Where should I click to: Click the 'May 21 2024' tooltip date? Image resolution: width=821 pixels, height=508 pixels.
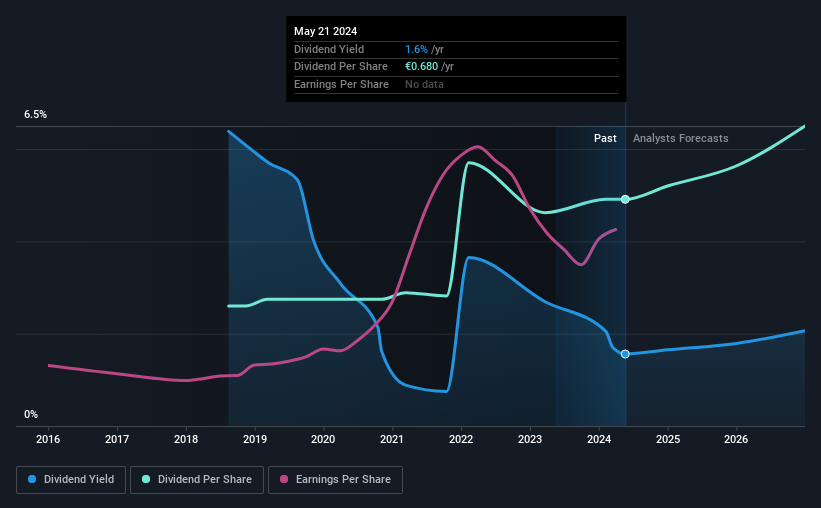click(325, 31)
